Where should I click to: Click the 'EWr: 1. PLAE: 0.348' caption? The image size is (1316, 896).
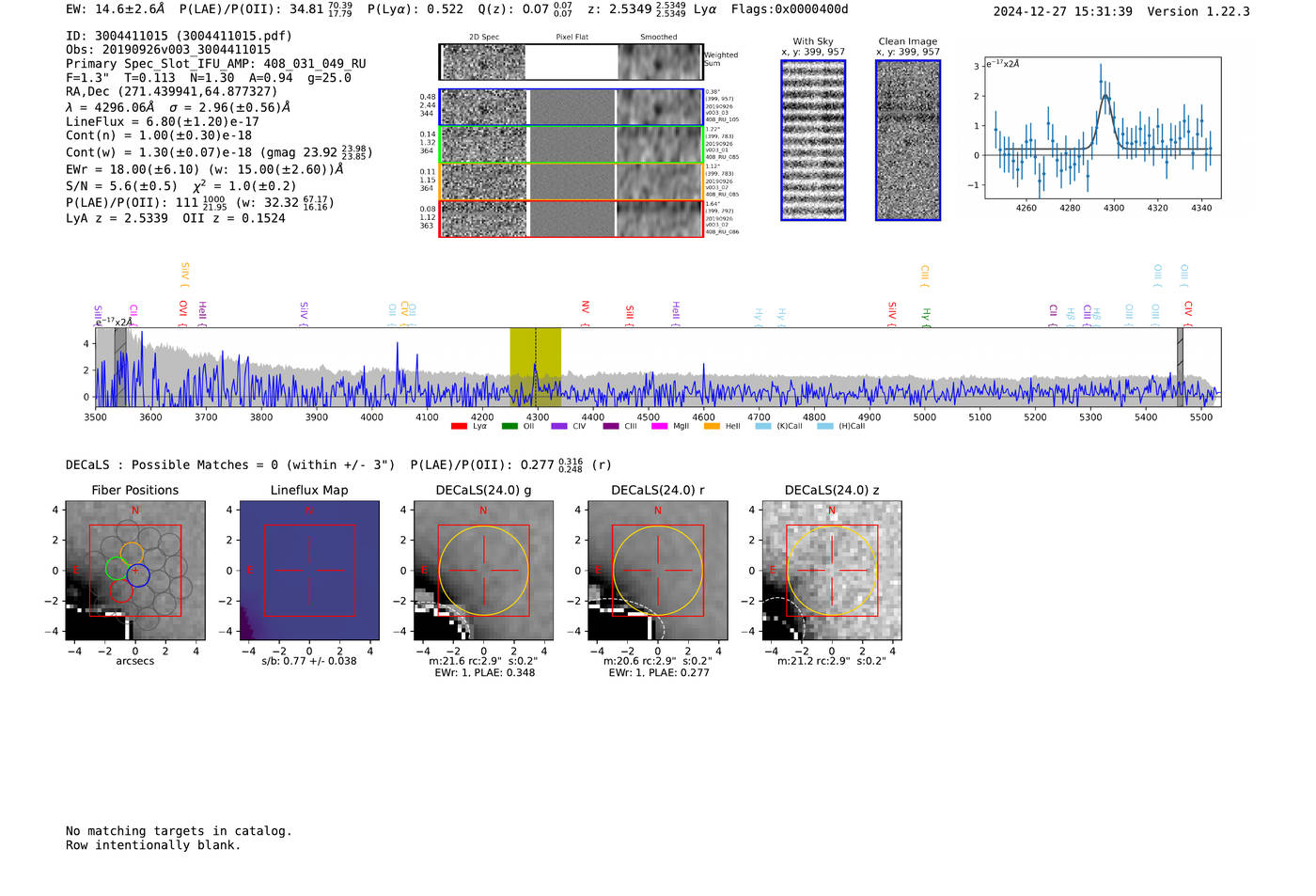pos(483,673)
